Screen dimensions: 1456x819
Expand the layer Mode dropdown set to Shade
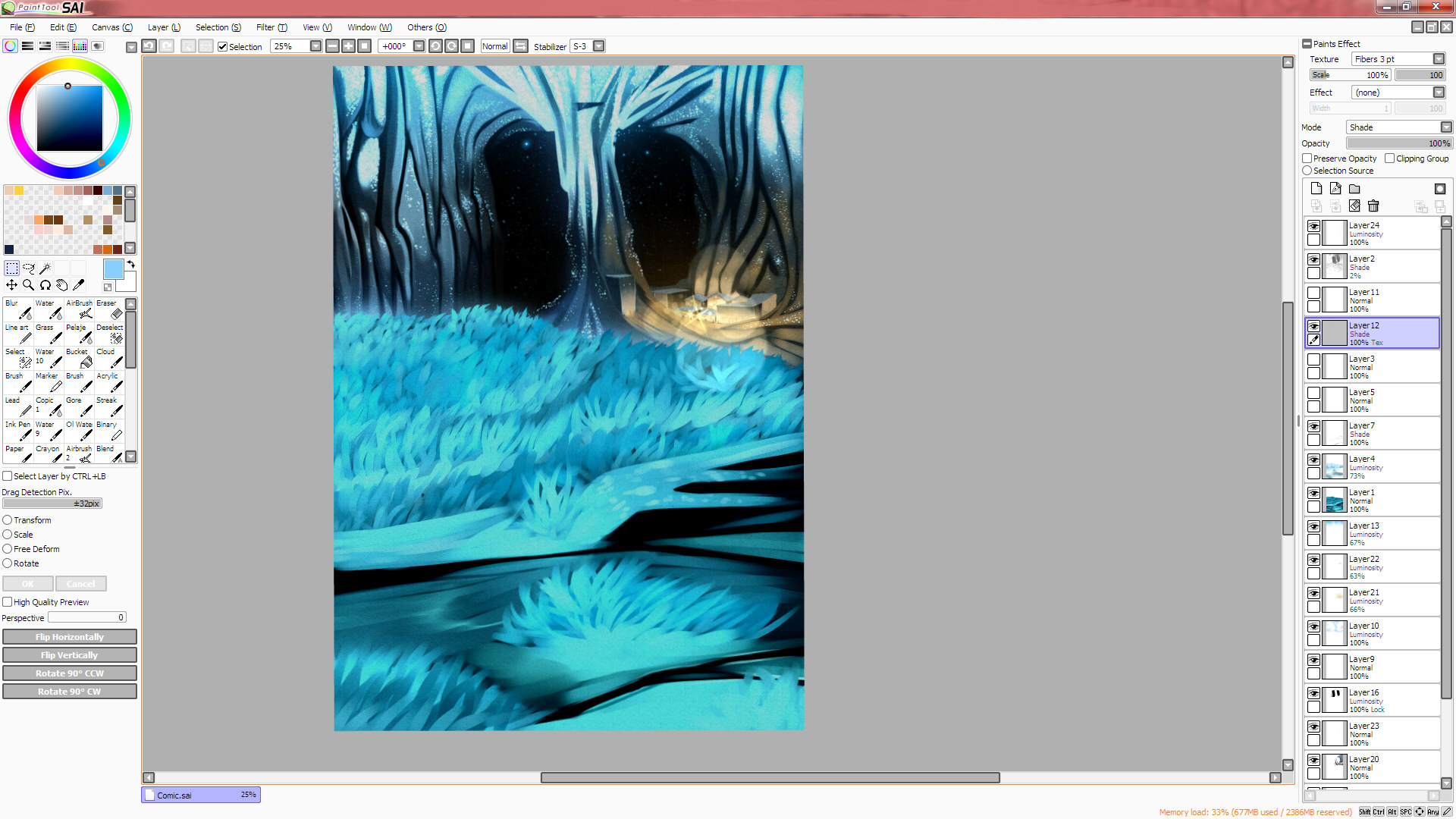1445,127
